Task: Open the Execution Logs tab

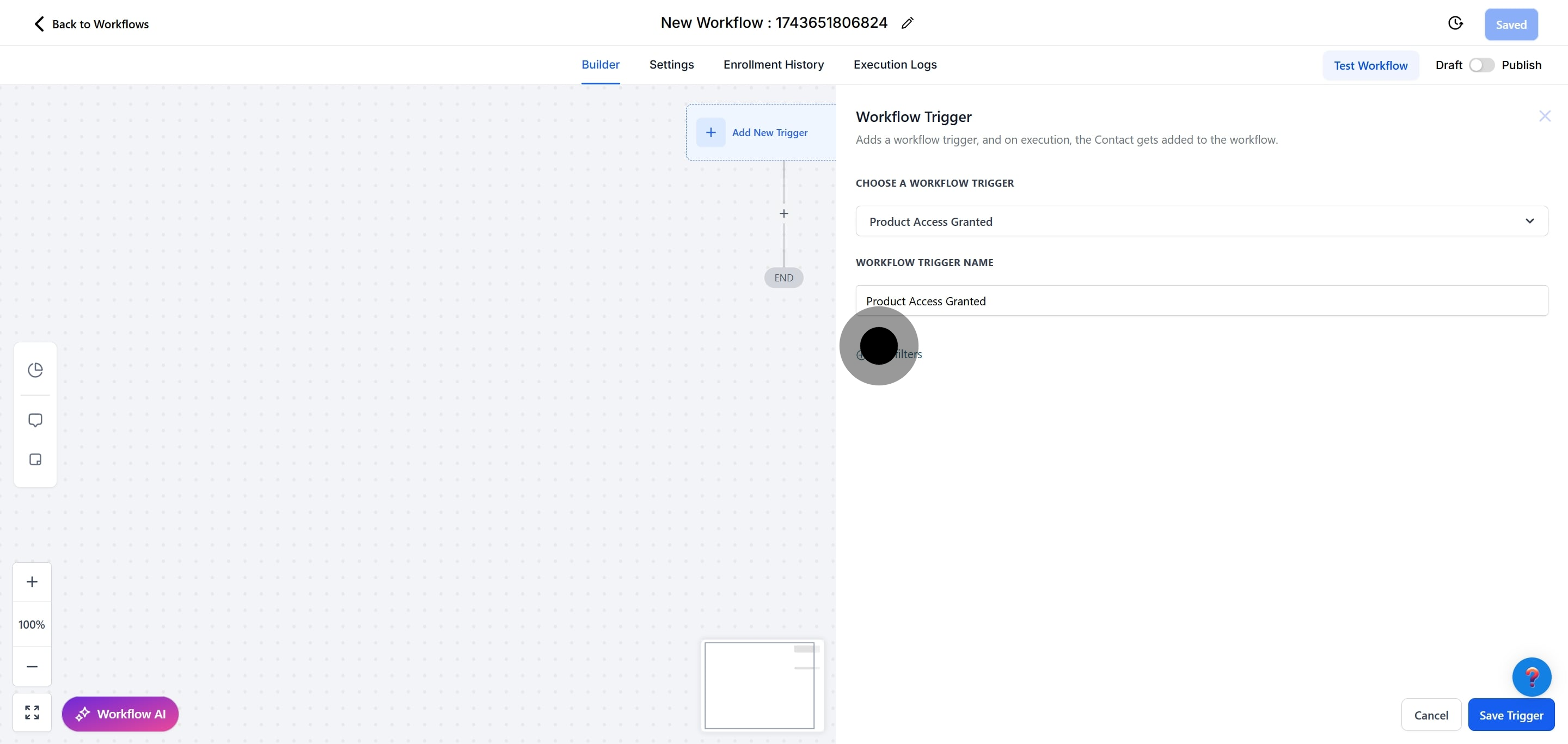Action: click(x=895, y=64)
